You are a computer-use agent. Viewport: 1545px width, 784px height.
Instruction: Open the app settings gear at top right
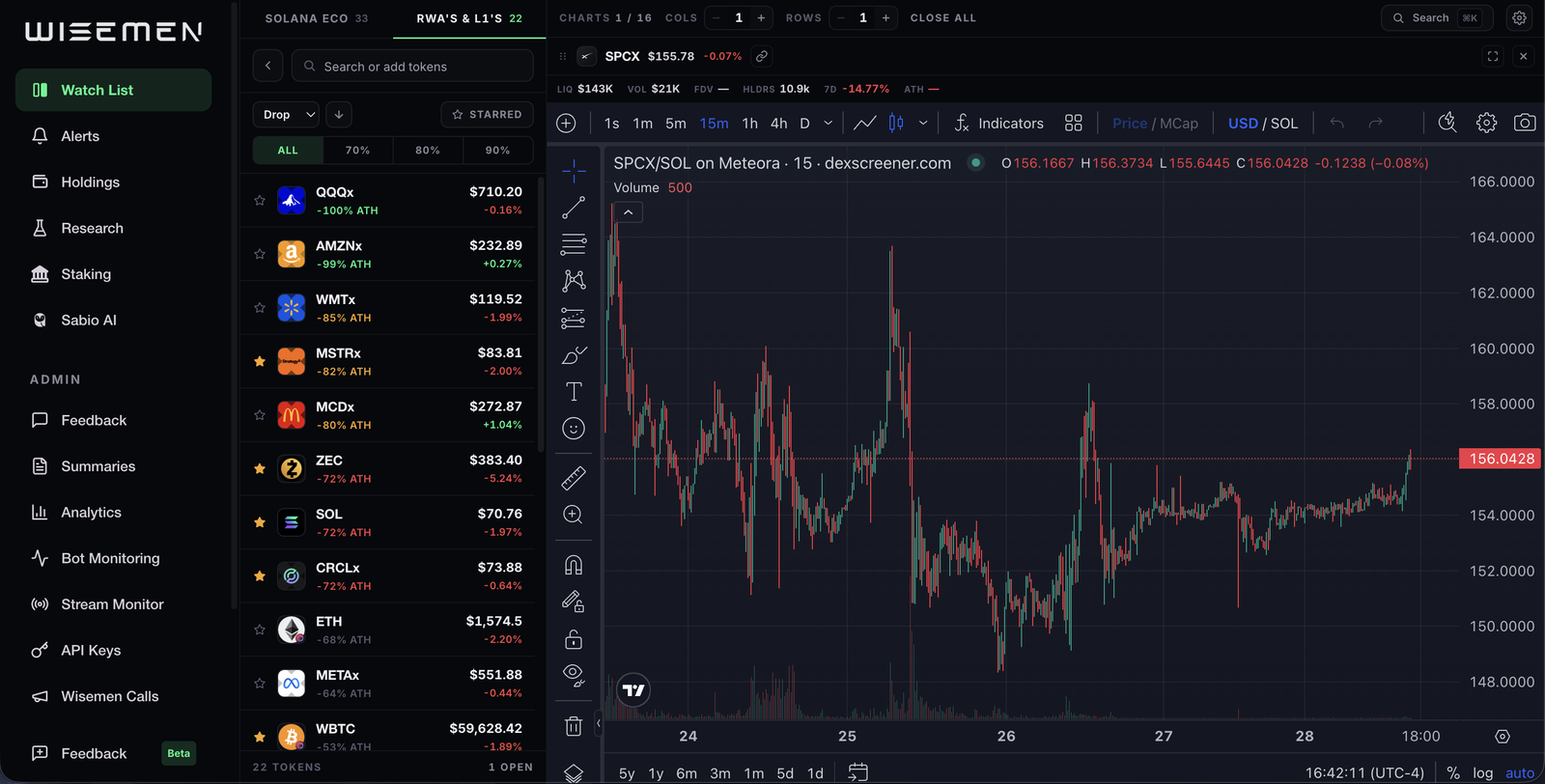tap(1520, 17)
